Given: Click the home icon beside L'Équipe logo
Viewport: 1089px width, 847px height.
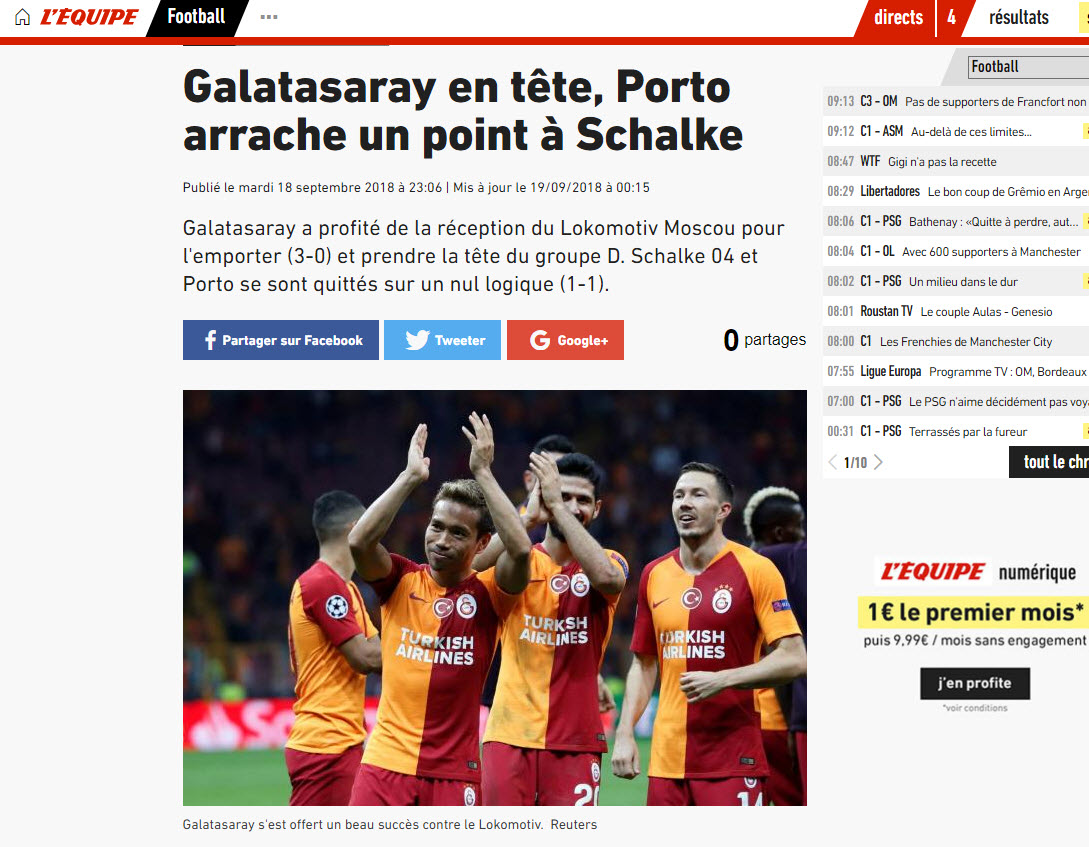Looking at the screenshot, I should click(x=23, y=17).
